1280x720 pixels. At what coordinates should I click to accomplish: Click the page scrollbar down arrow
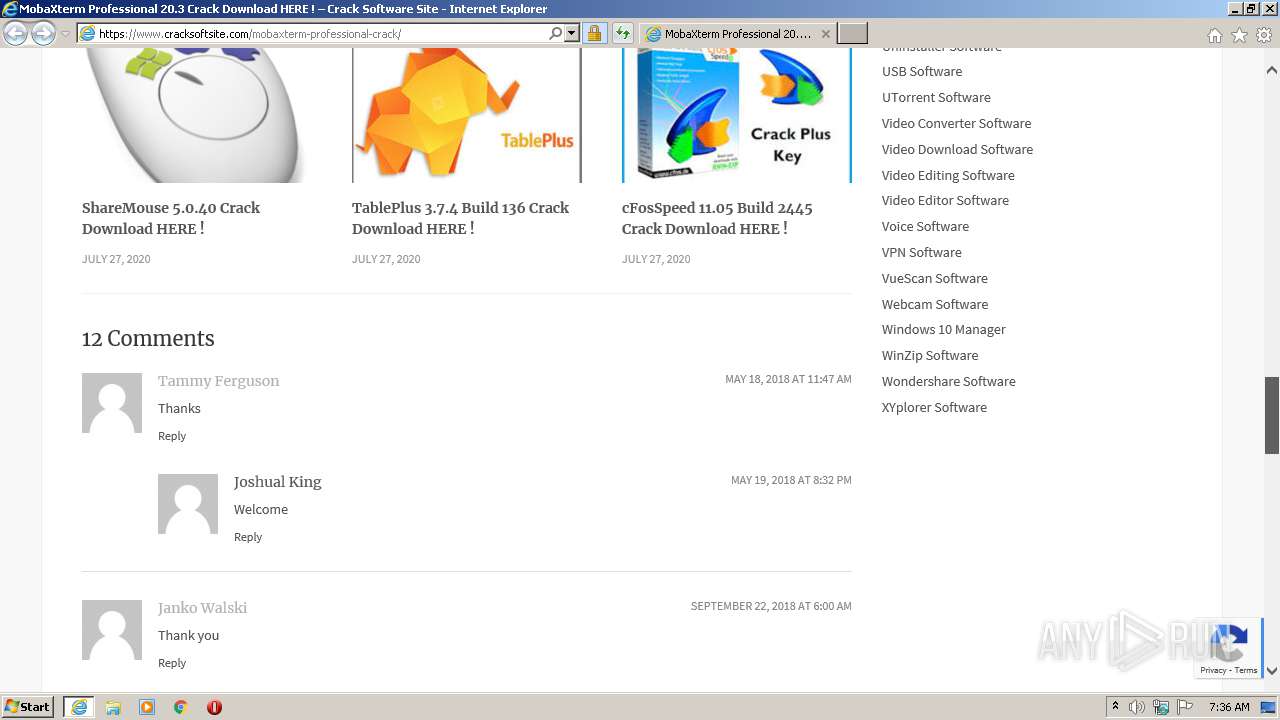click(1272, 671)
